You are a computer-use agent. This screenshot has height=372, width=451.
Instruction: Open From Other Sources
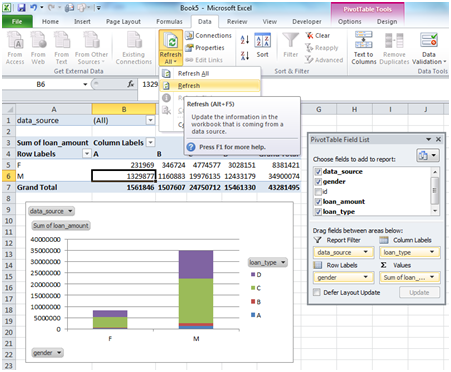point(91,47)
